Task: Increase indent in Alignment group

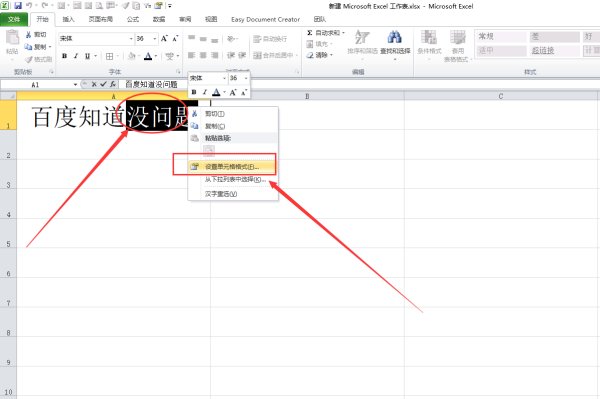Action: [x=242, y=55]
